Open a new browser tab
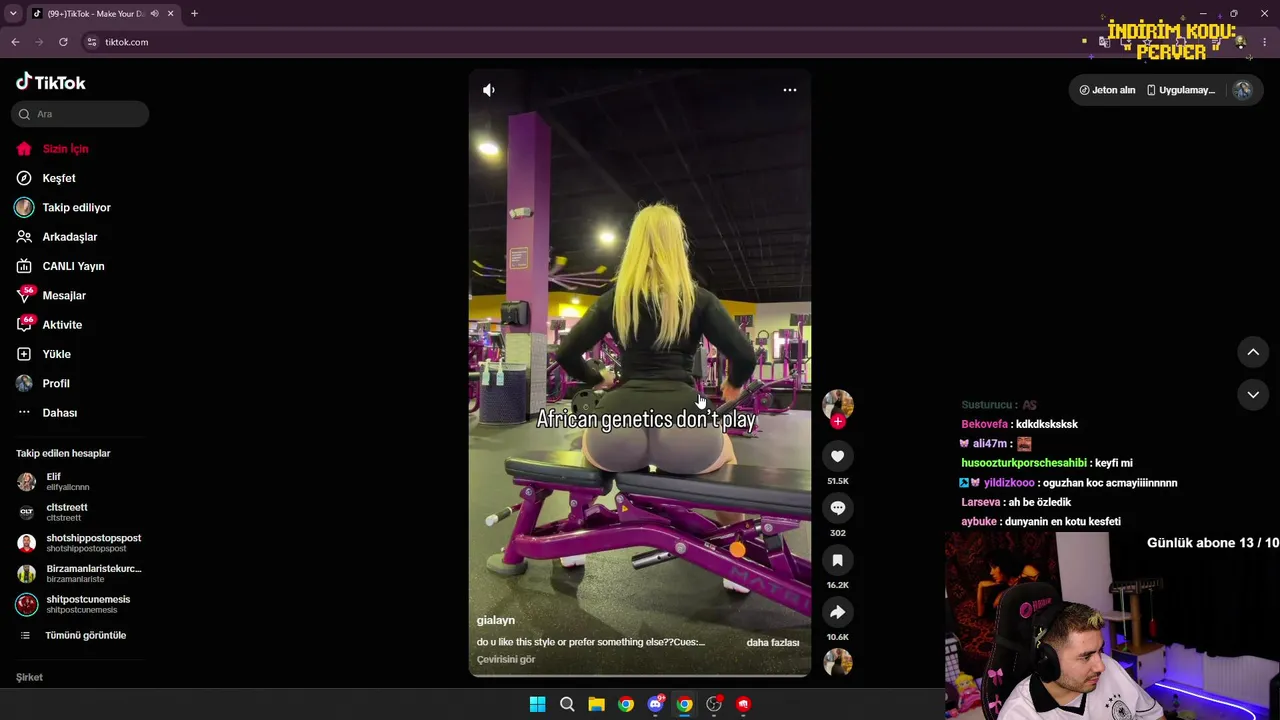Image resolution: width=1280 pixels, height=720 pixels. 194,14
